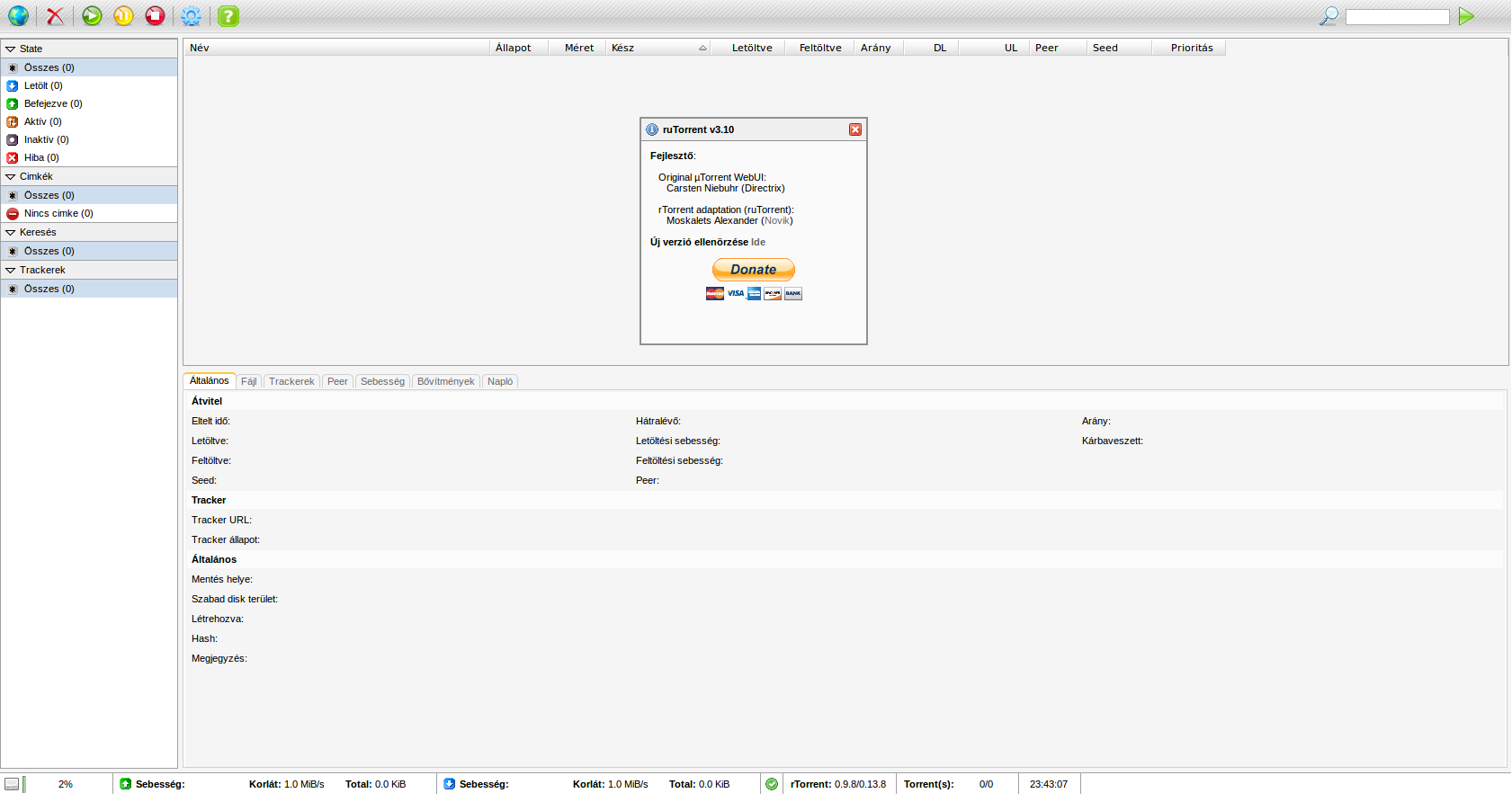Select Összes (0) under Cimkék
The width and height of the screenshot is (1512, 802).
point(89,195)
